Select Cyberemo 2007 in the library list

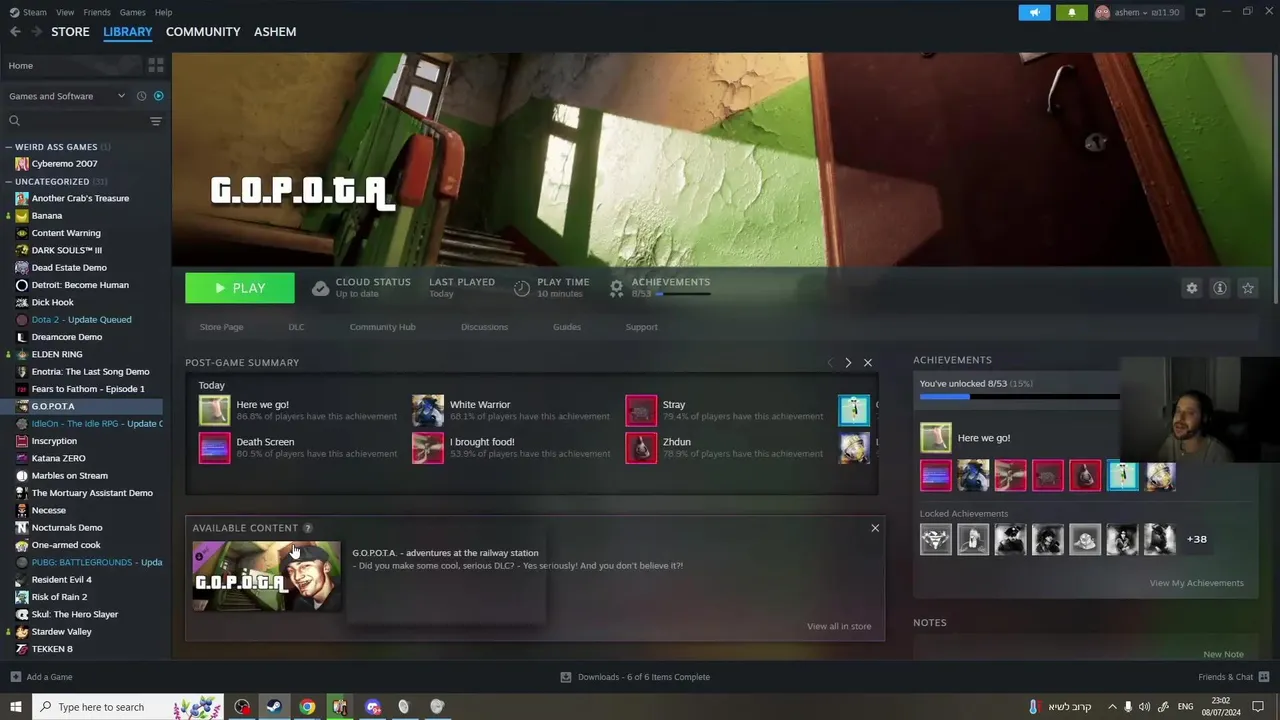tap(64, 164)
